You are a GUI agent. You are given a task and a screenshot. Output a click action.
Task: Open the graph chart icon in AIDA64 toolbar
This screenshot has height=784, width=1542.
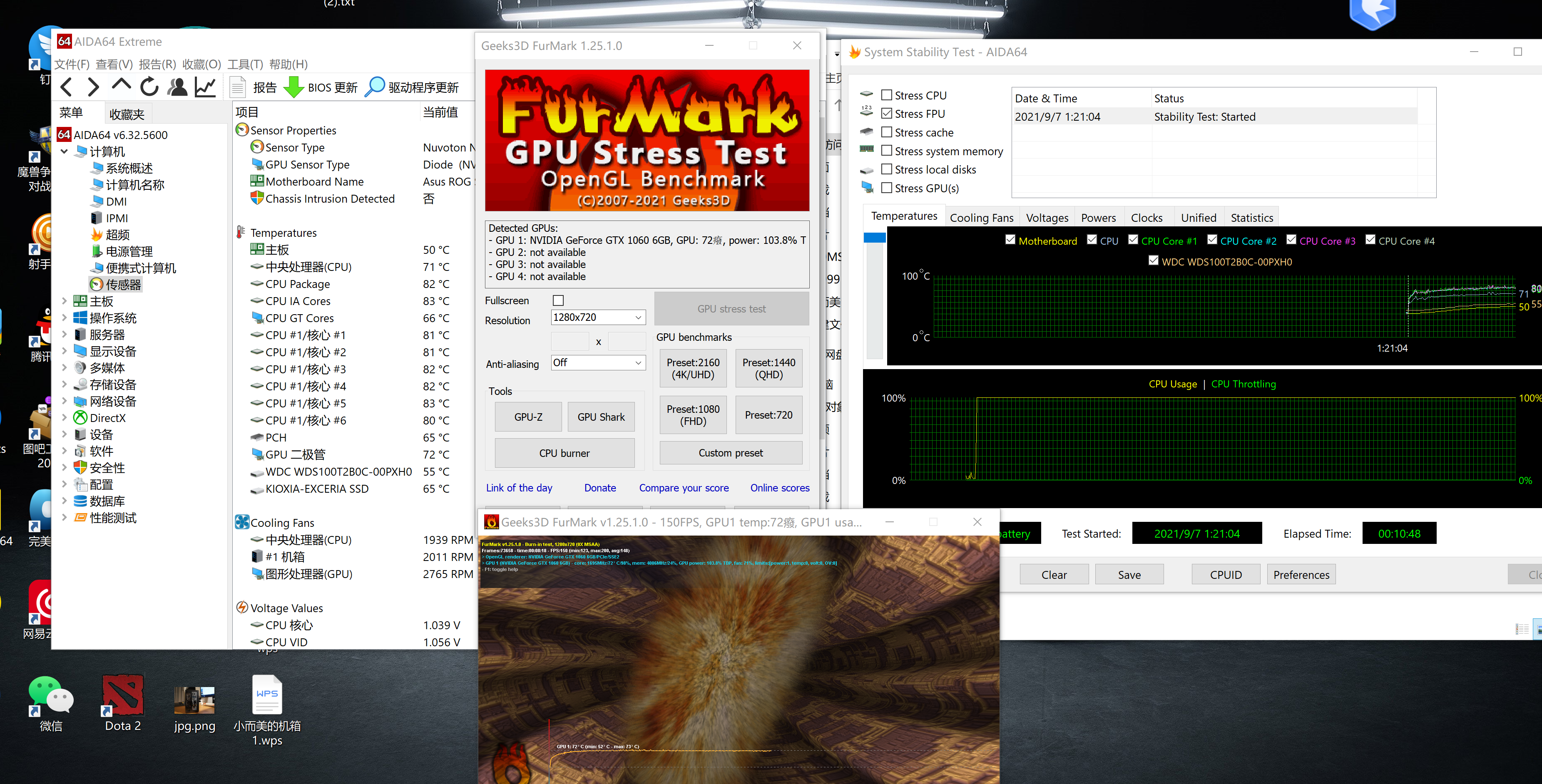[x=205, y=87]
